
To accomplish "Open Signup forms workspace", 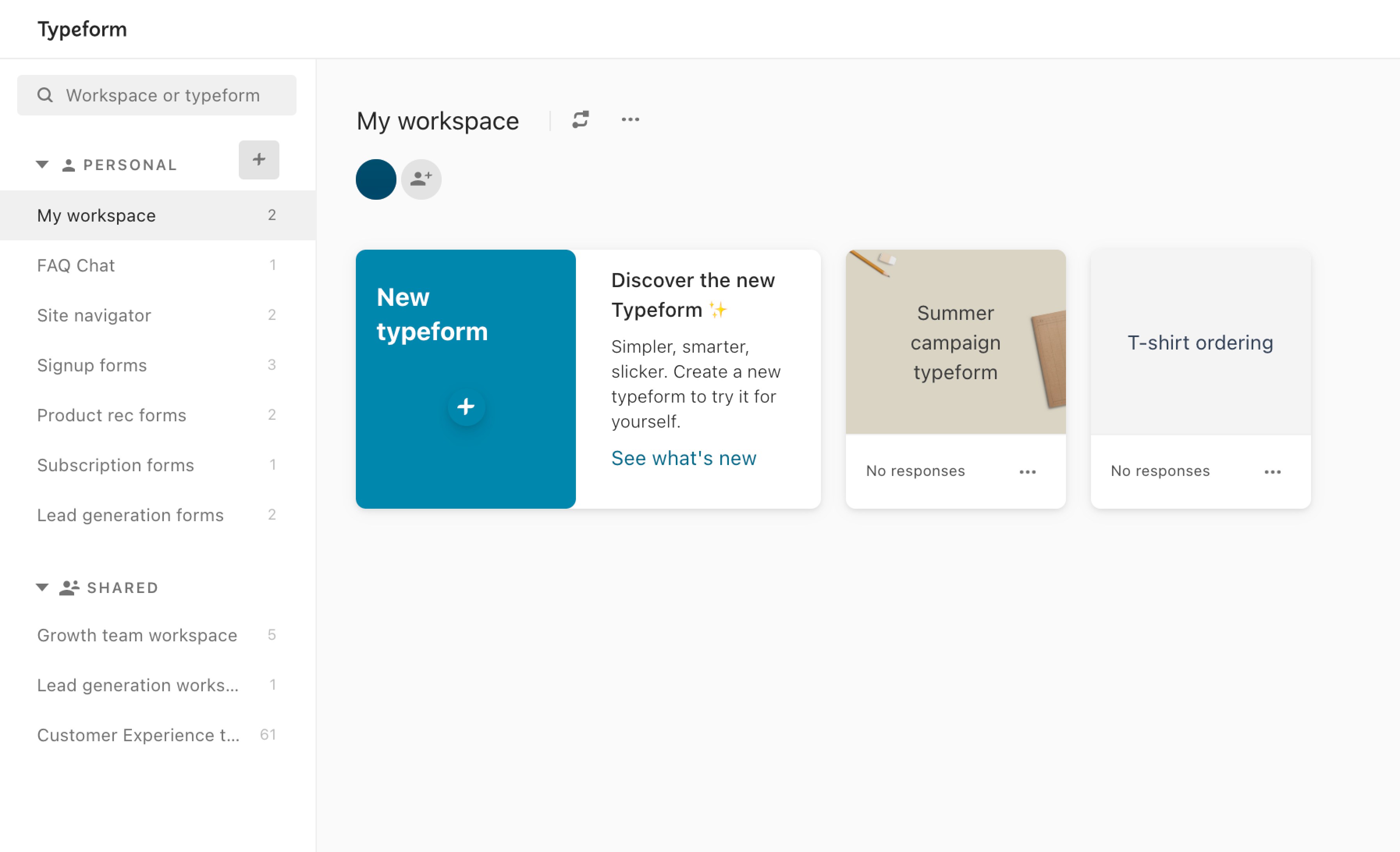I will click(x=158, y=365).
